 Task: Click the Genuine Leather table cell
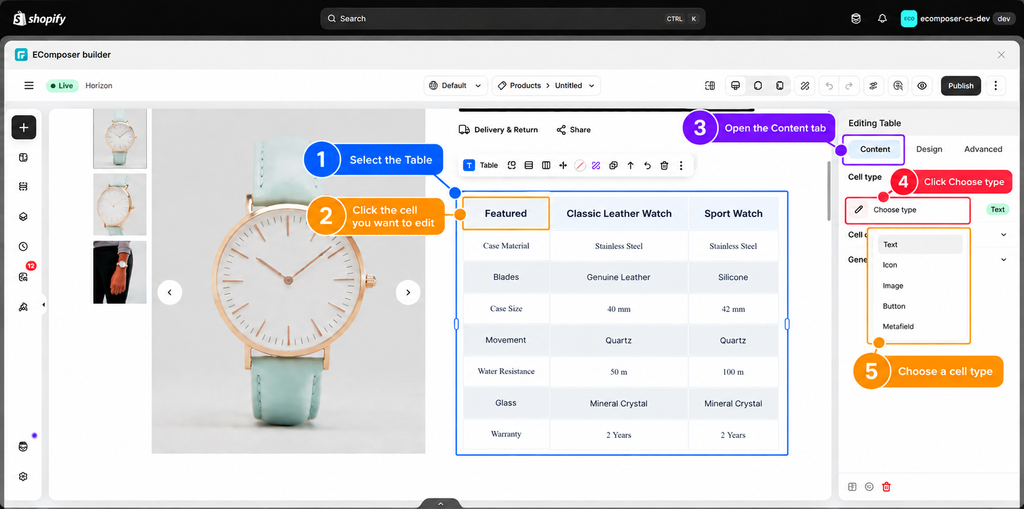[618, 277]
